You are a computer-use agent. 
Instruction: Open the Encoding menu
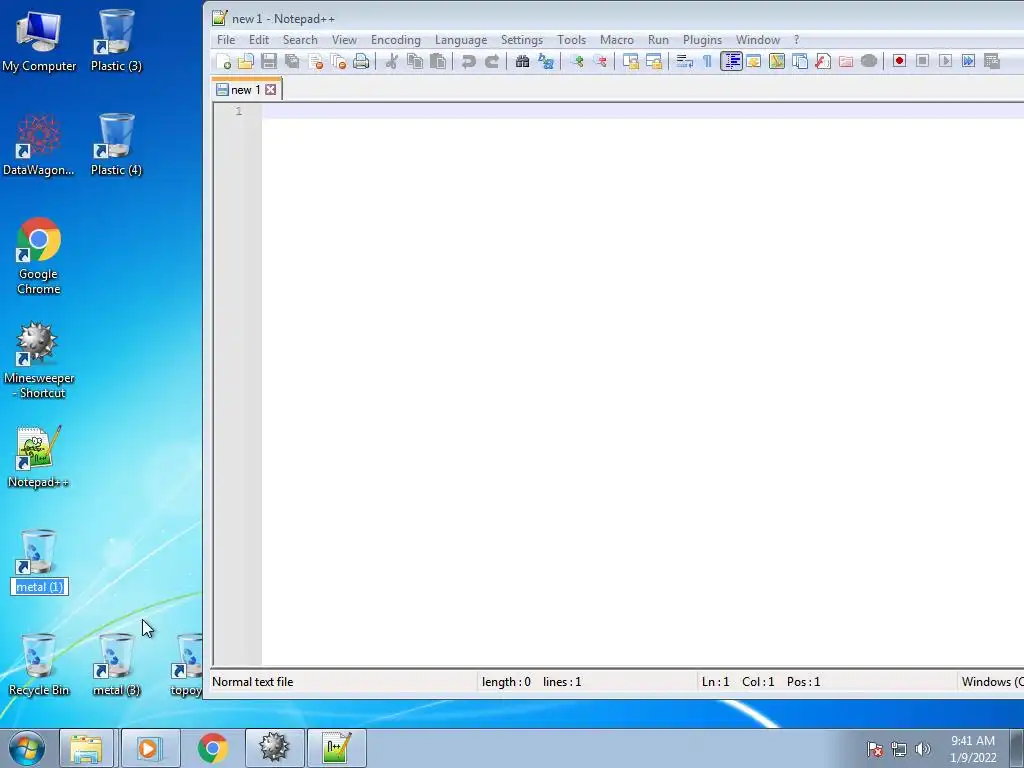tap(396, 40)
